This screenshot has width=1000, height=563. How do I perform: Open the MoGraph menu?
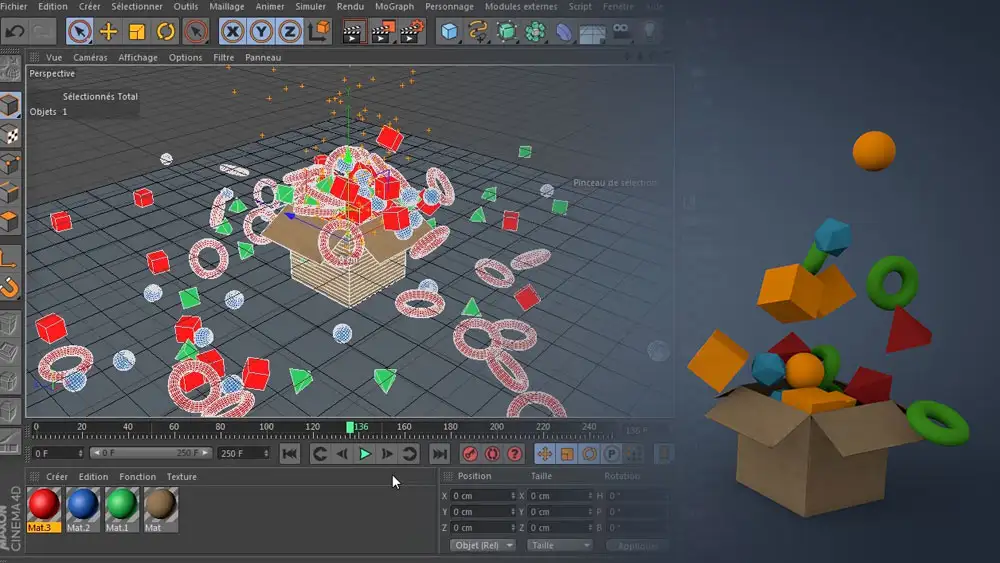click(394, 6)
